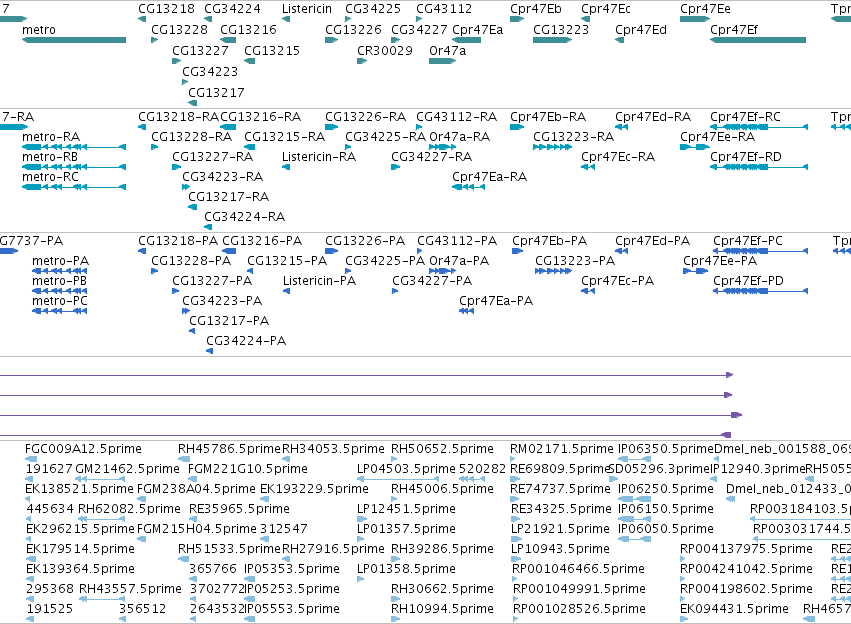Image resolution: width=851 pixels, height=624 pixels.
Task: Open the IP06250.5prime EST label
Action: tap(666, 489)
